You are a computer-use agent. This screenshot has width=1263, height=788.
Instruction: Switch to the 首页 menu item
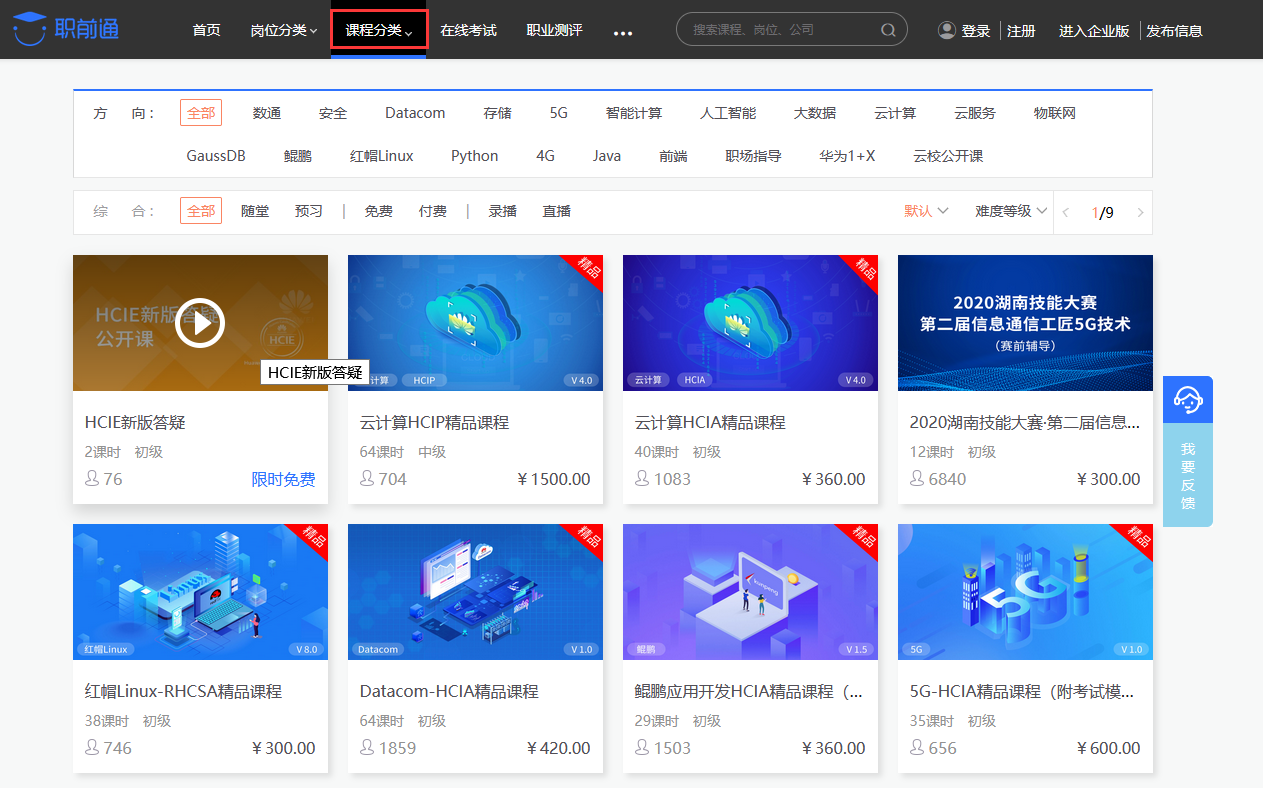coord(206,29)
